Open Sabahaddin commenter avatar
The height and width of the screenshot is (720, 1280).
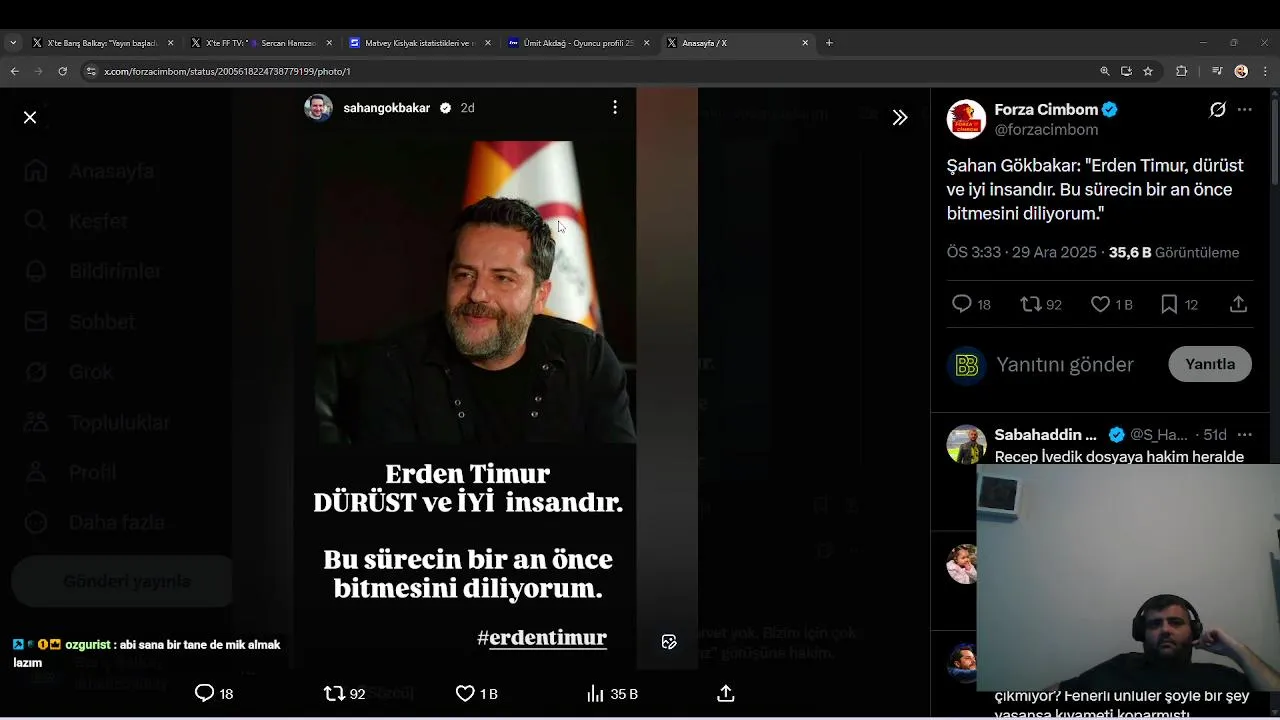[x=966, y=445]
